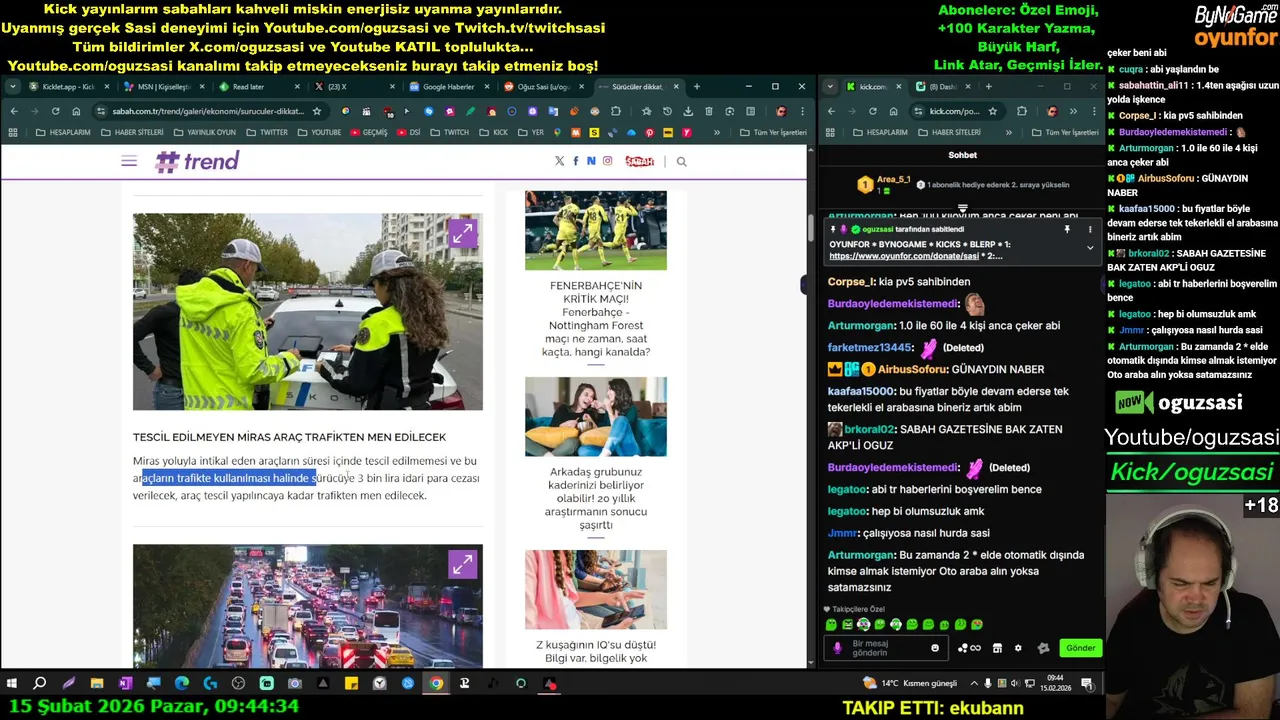Bookmark kick.com page with star icon
1280x720 pixels.
(x=992, y=111)
